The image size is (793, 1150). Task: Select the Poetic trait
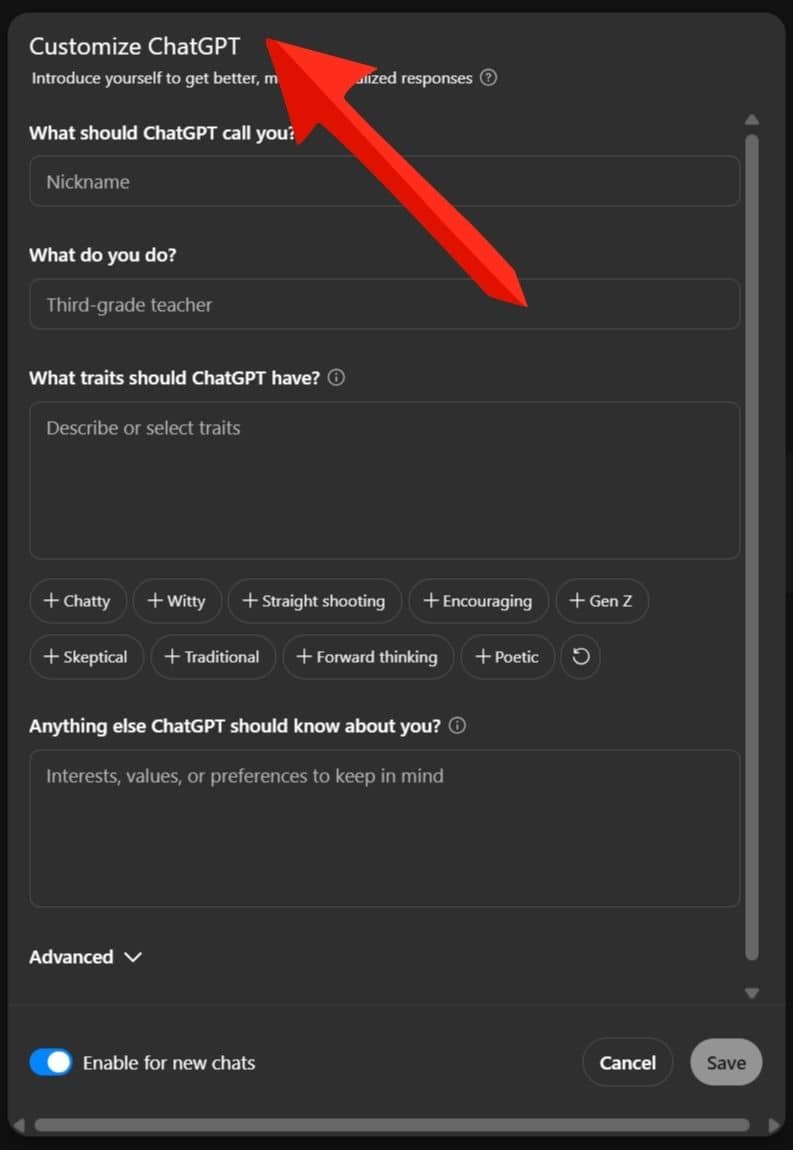click(508, 656)
